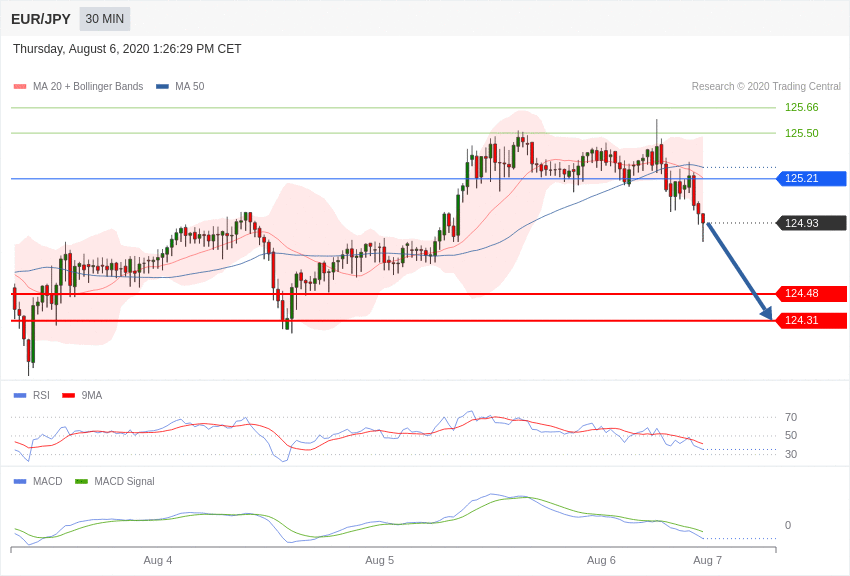850x576 pixels.
Task: Click the Aug 5 date axis label
Action: click(x=379, y=560)
